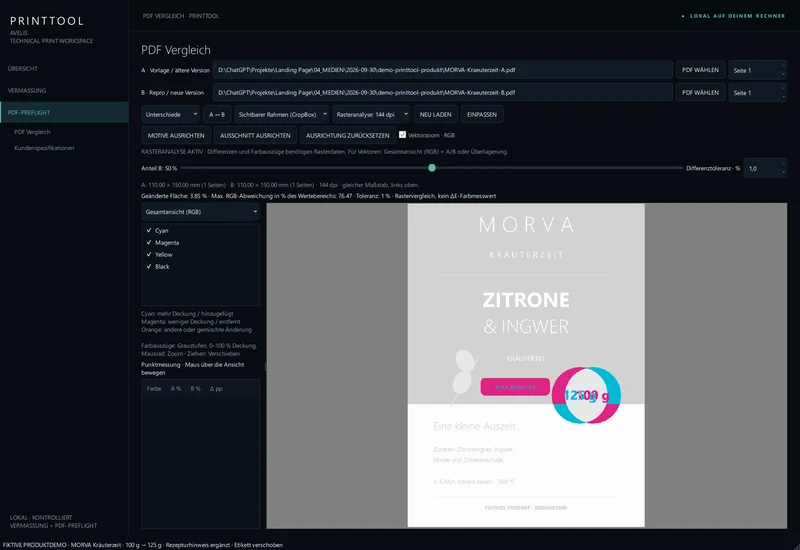Swap files with the A ↔ B button
Screen dimensions: 800x550
[x=217, y=114]
